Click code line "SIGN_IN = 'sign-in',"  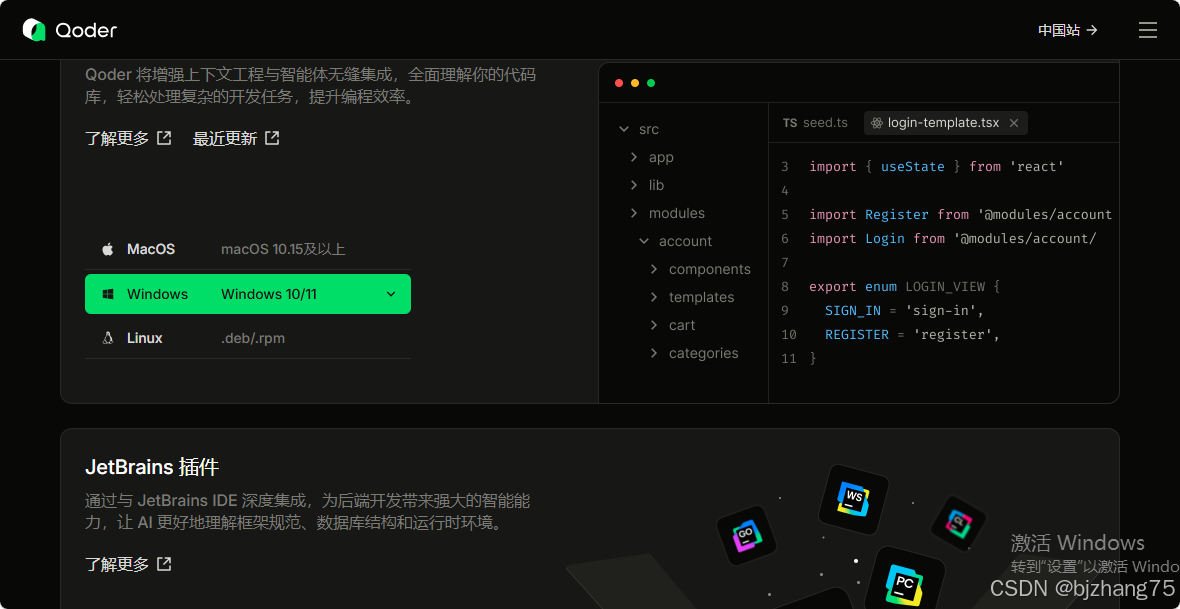(x=904, y=310)
